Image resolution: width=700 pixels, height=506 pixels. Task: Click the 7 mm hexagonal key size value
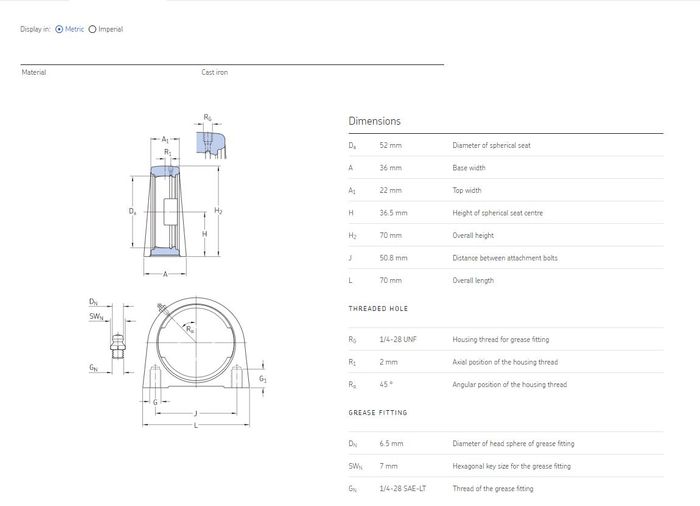[x=388, y=466]
